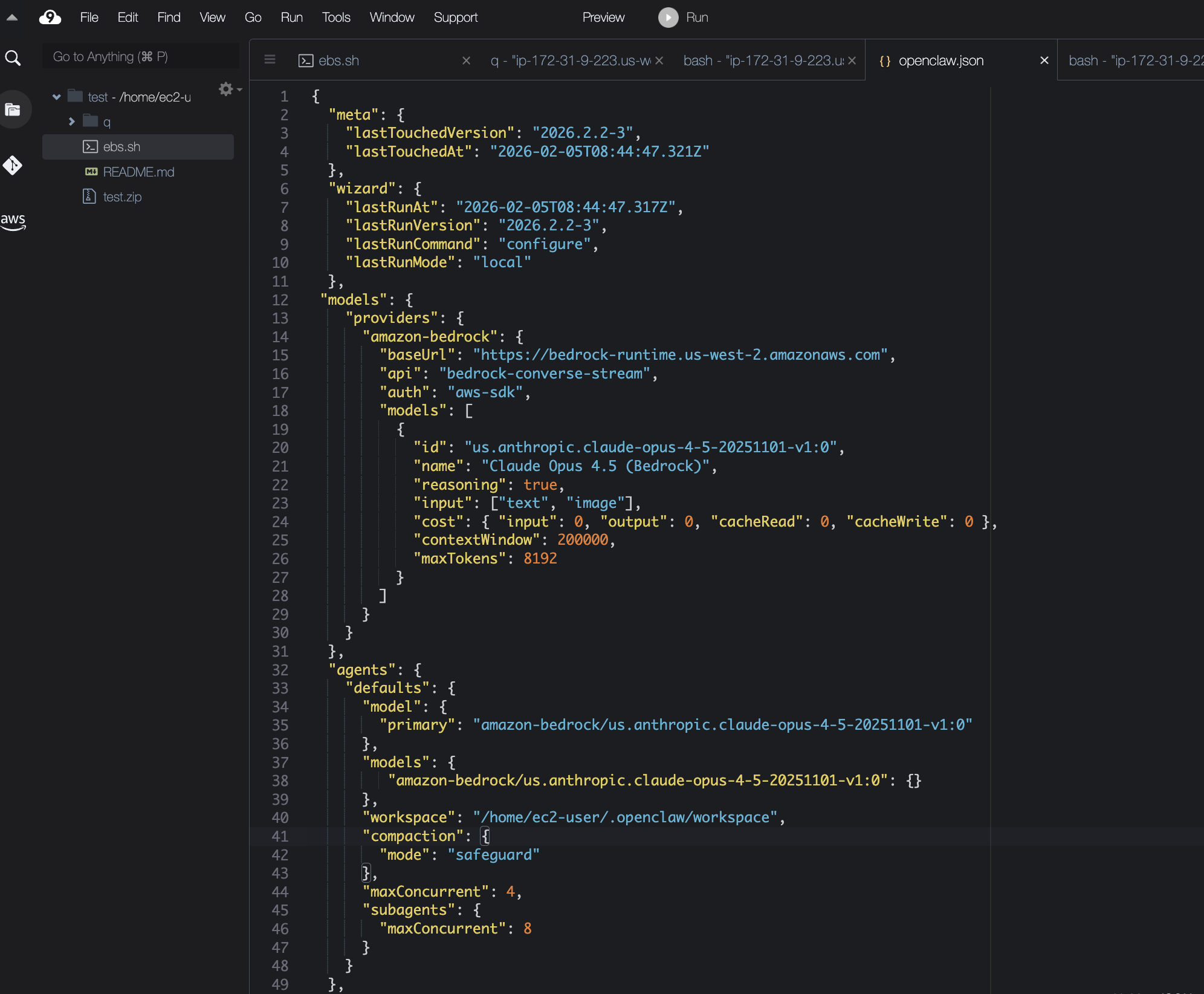Screen dimensions: 1204x994
Task: Open the Tools menu
Action: coord(335,18)
